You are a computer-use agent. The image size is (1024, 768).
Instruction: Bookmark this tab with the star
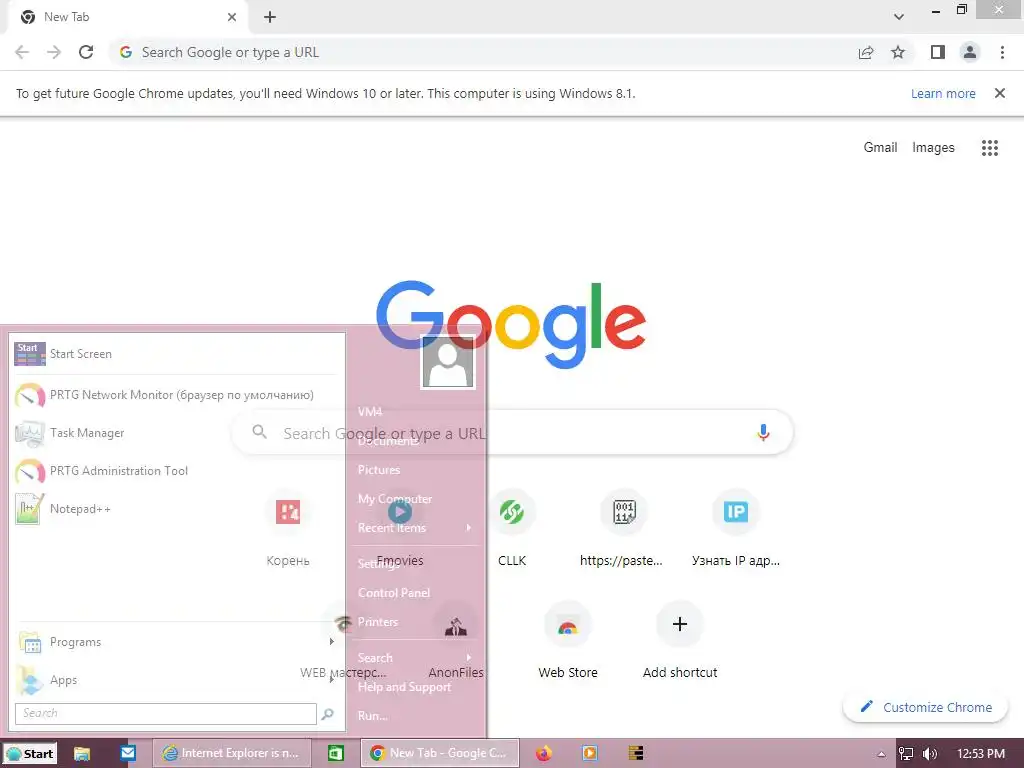pyautogui.click(x=898, y=52)
